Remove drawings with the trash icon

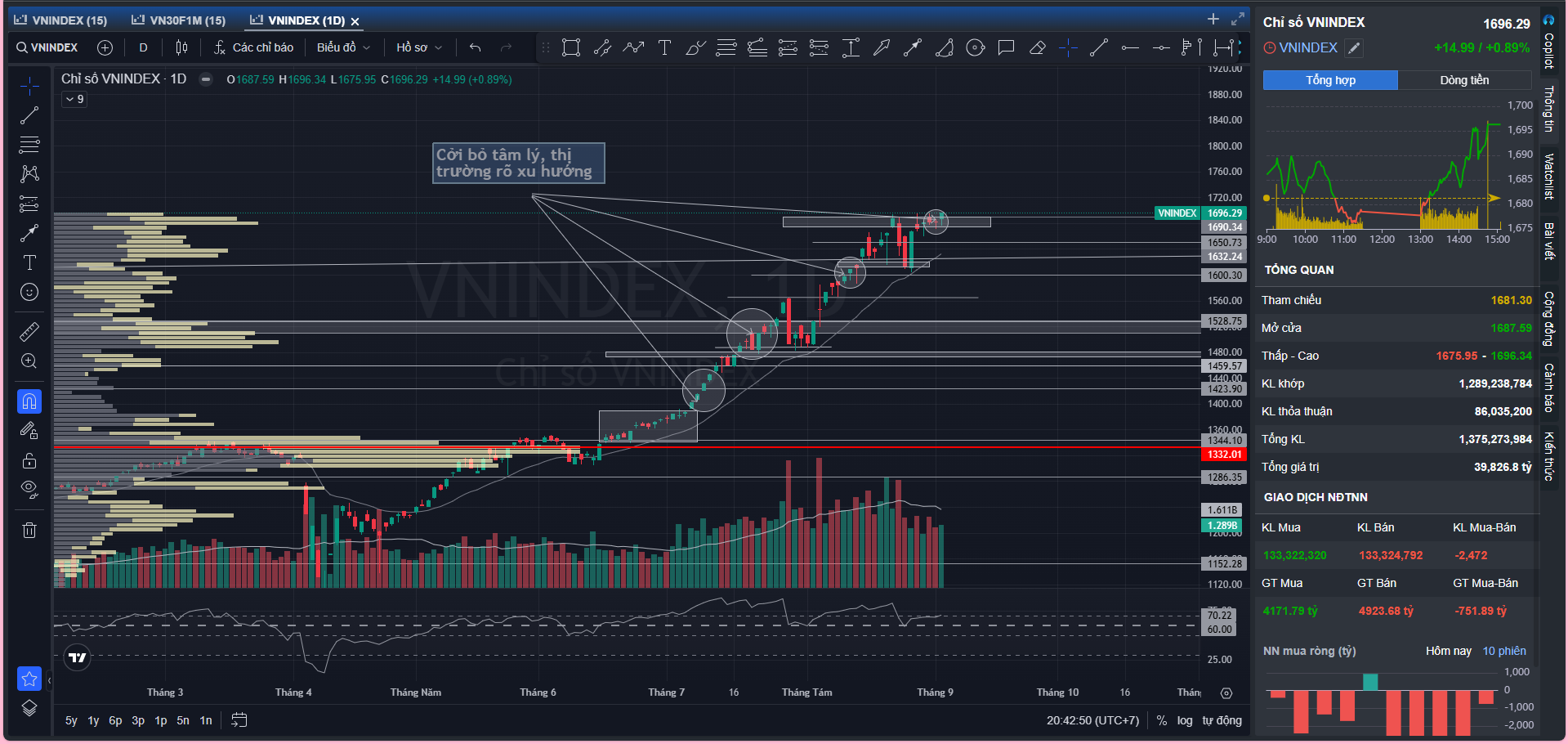(29, 530)
